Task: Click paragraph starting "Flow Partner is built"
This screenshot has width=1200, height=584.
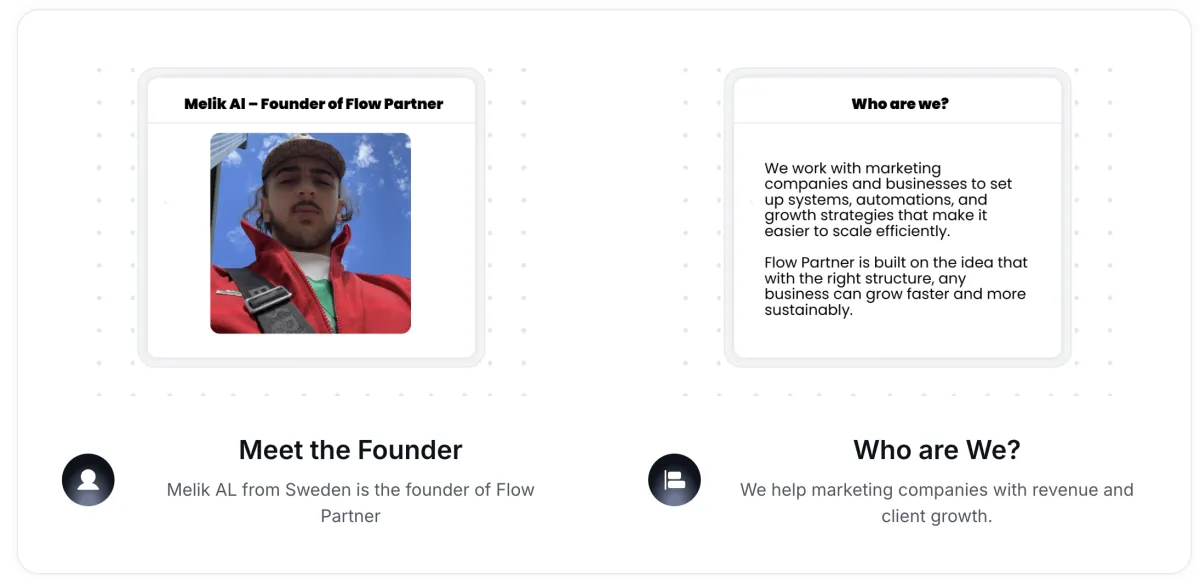Action: point(895,286)
